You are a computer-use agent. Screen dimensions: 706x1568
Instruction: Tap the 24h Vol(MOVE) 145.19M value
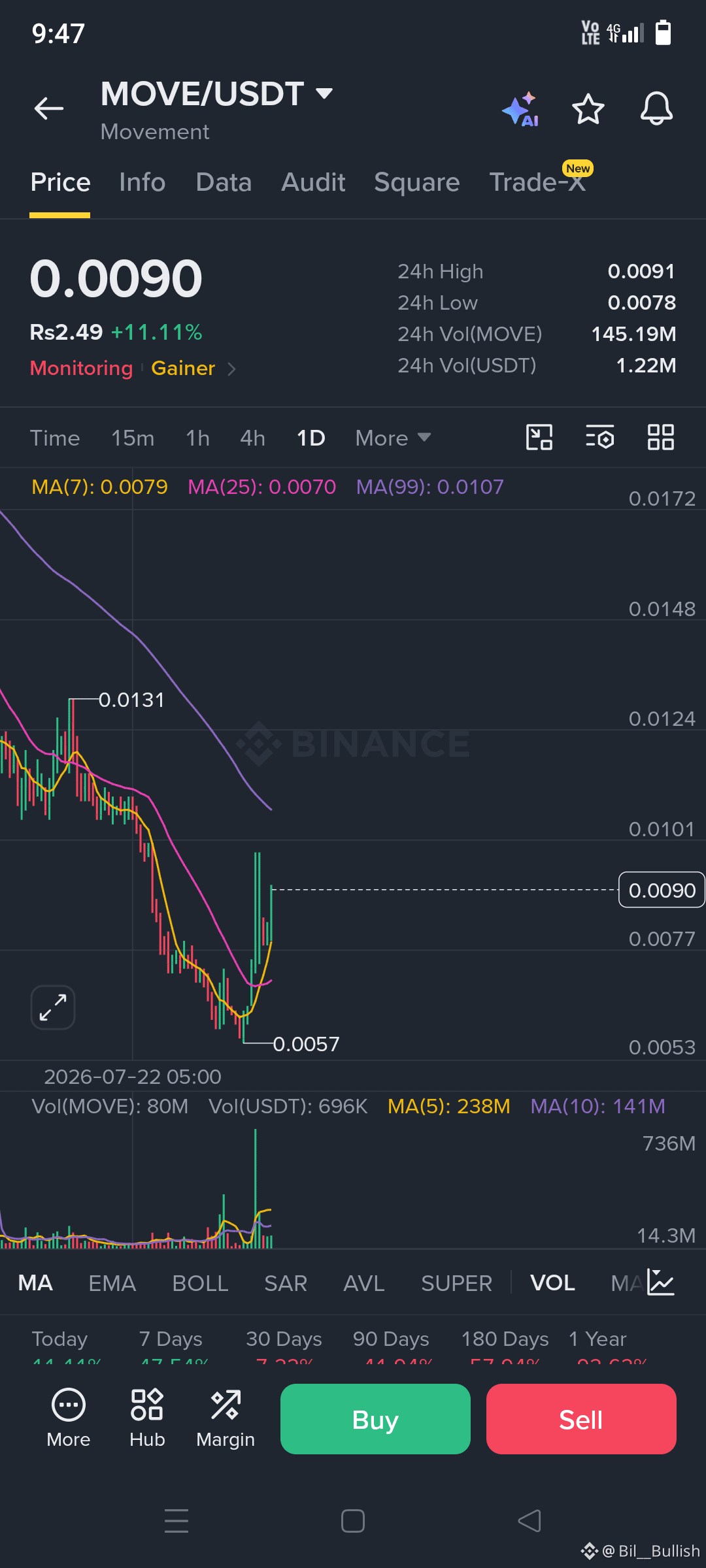click(633, 334)
